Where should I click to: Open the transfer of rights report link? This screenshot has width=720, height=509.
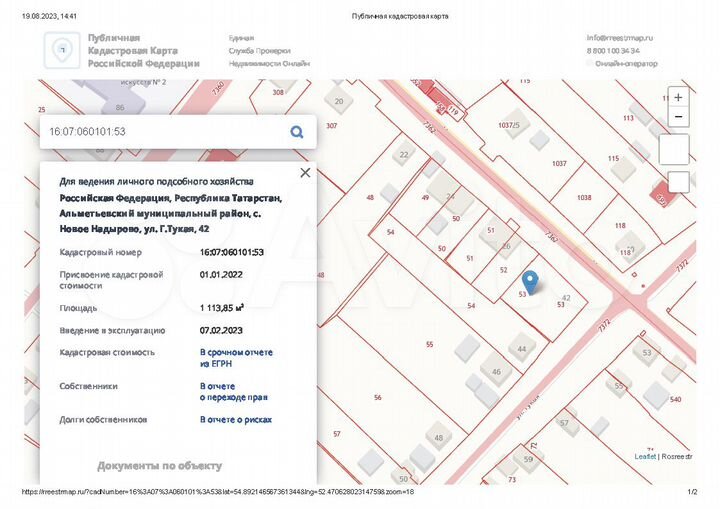[x=233, y=391]
